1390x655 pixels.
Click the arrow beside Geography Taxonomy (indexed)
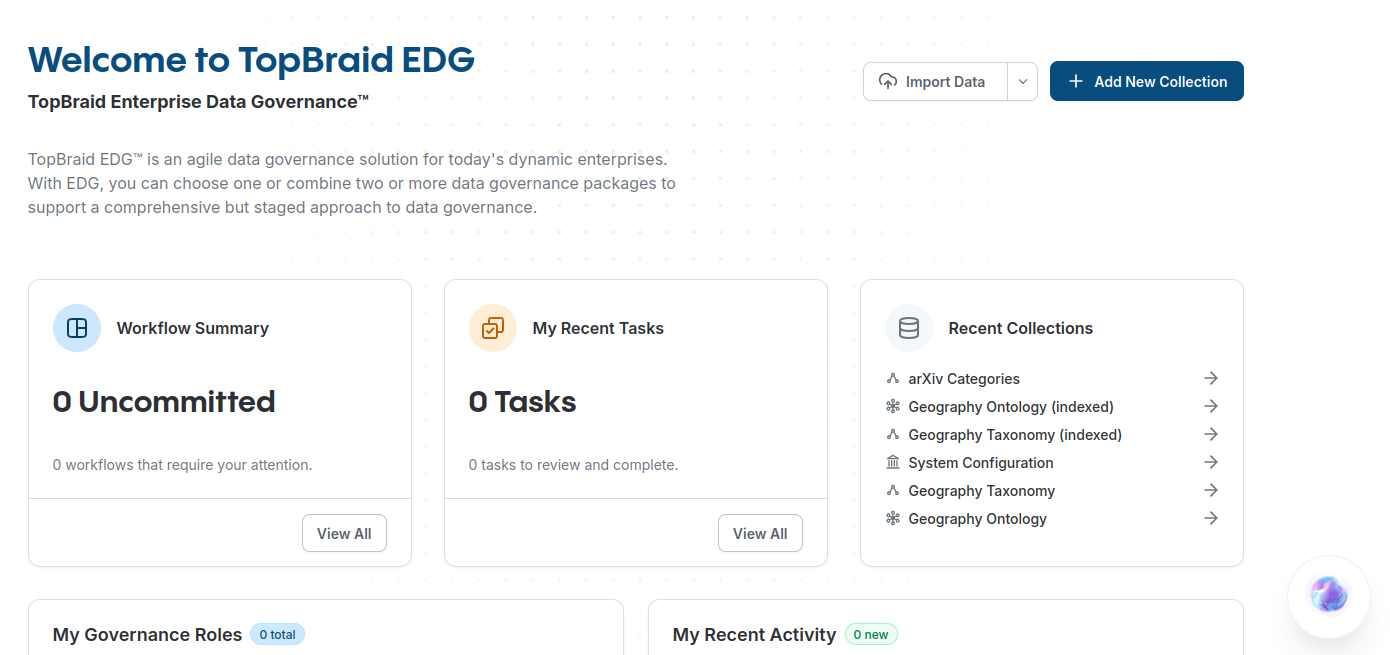[x=1211, y=434]
